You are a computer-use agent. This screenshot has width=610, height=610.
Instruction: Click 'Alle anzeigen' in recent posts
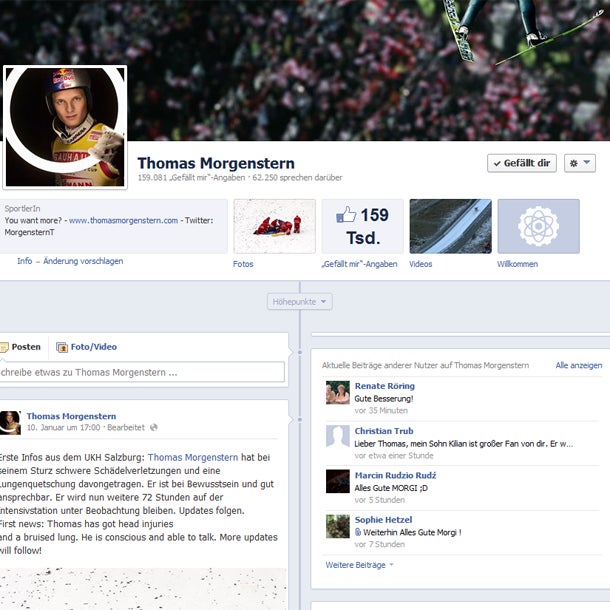click(578, 365)
